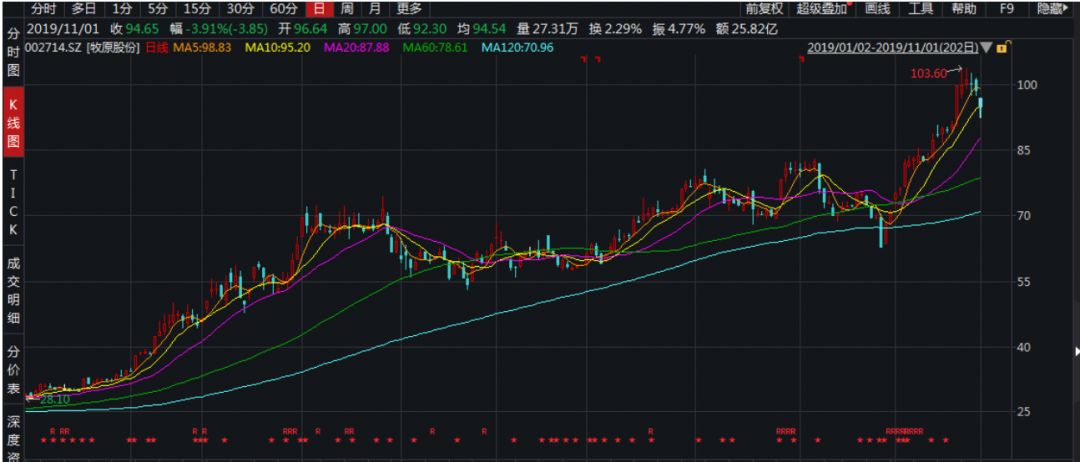The width and height of the screenshot is (1080, 462).
Task: Open the TICK sidebar view
Action: (13, 202)
